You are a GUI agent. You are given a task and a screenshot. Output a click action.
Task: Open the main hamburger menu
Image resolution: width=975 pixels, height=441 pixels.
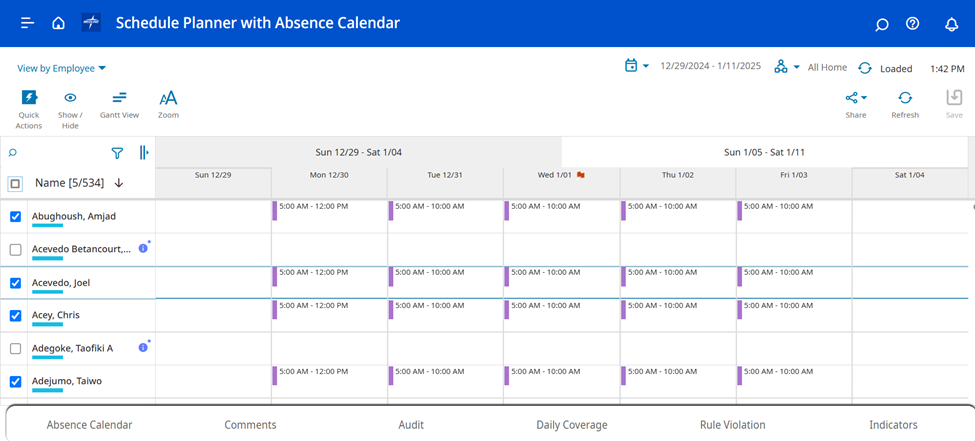pyautogui.click(x=27, y=23)
